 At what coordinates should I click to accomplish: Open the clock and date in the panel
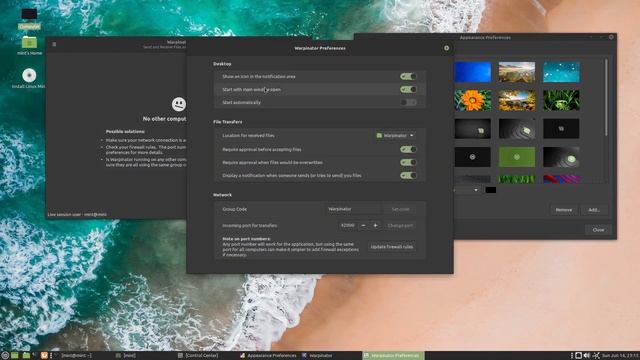point(620,356)
